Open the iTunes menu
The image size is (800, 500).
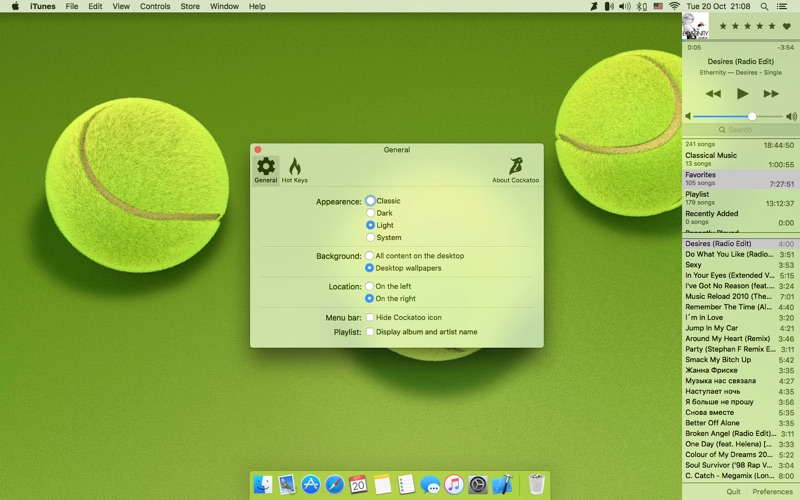point(43,6)
